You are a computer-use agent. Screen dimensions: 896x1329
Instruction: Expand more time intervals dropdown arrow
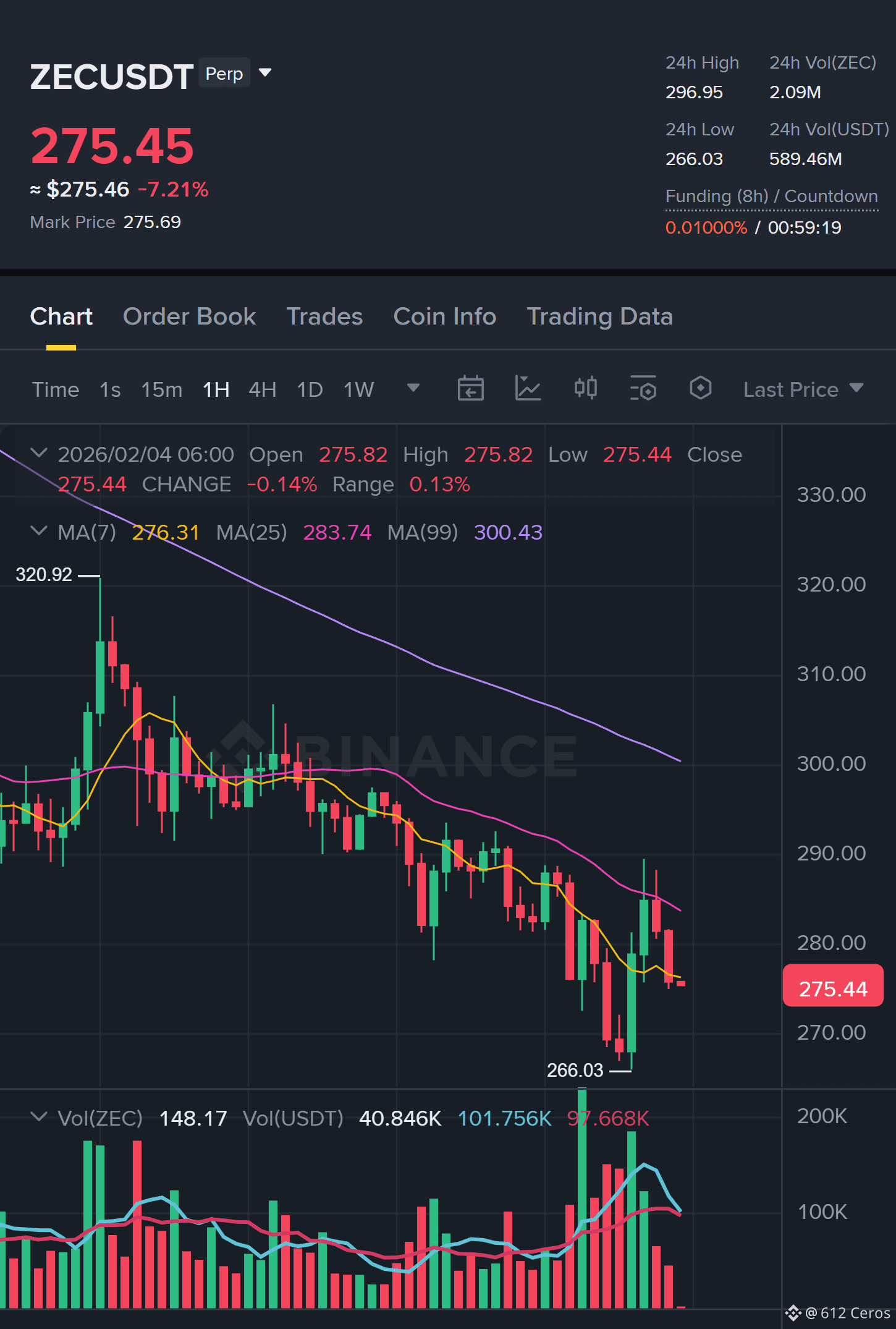[x=413, y=388]
